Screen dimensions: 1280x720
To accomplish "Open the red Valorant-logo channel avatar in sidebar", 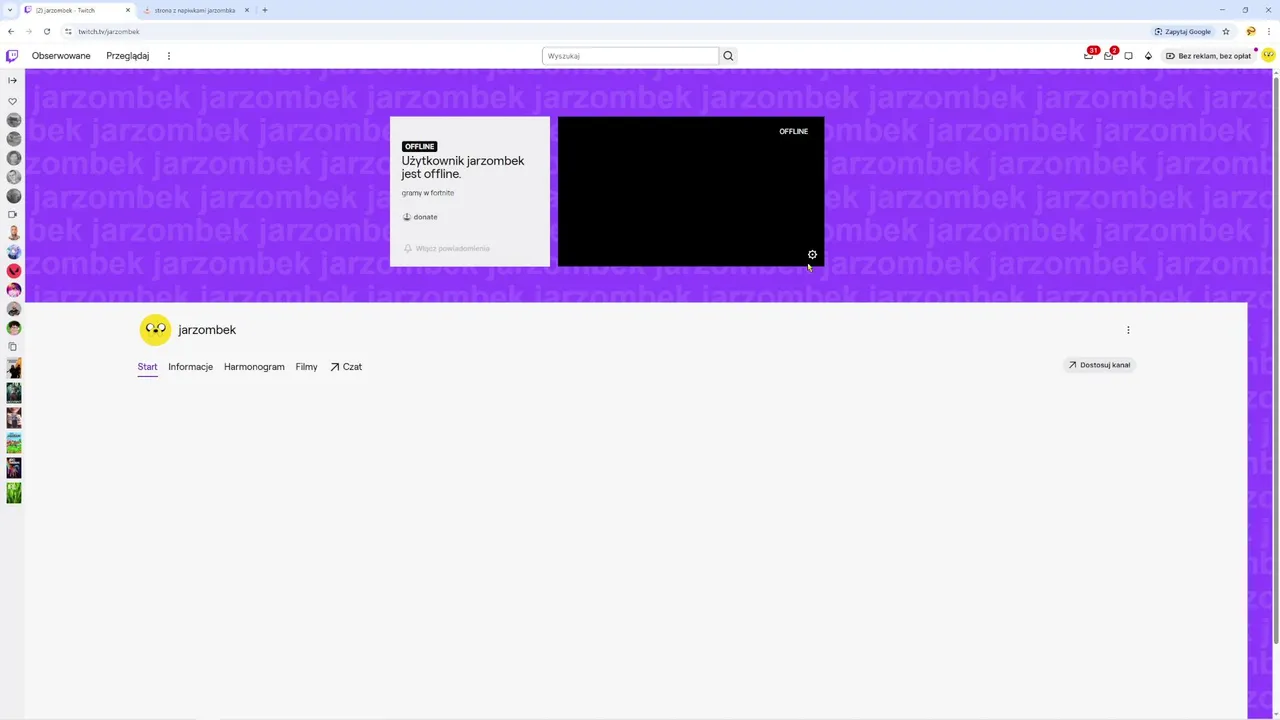I will point(14,271).
